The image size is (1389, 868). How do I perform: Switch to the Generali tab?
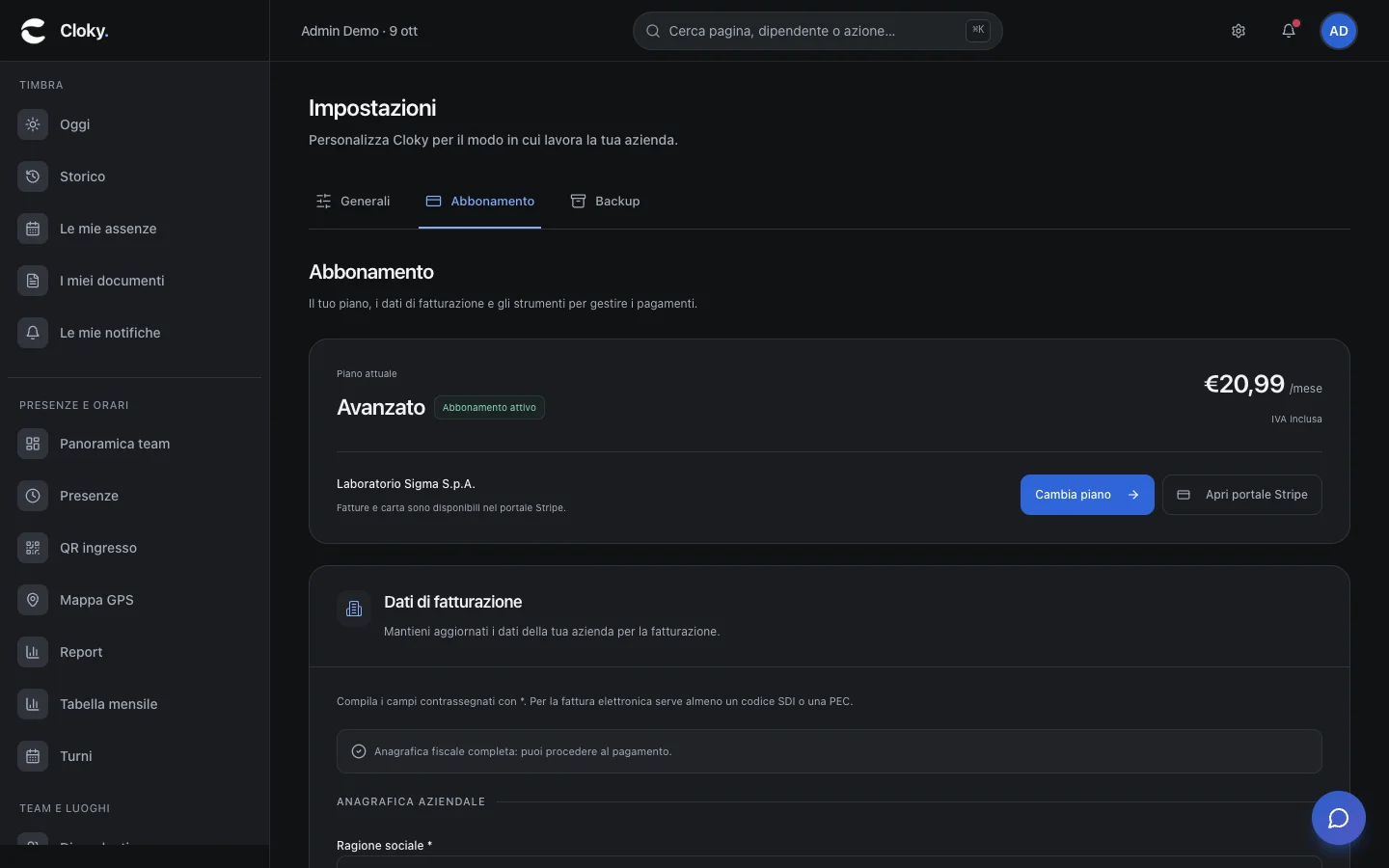pyautogui.click(x=353, y=202)
